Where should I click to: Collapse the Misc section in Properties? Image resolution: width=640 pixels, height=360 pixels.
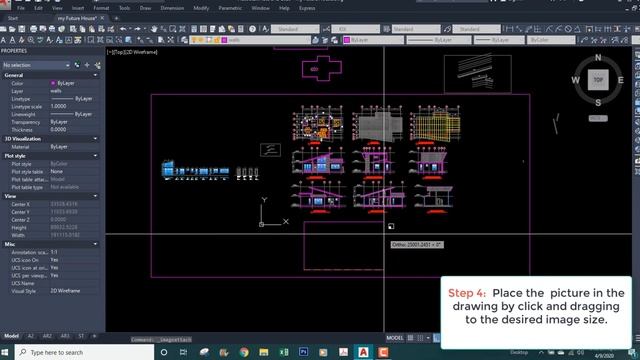[x=96, y=244]
